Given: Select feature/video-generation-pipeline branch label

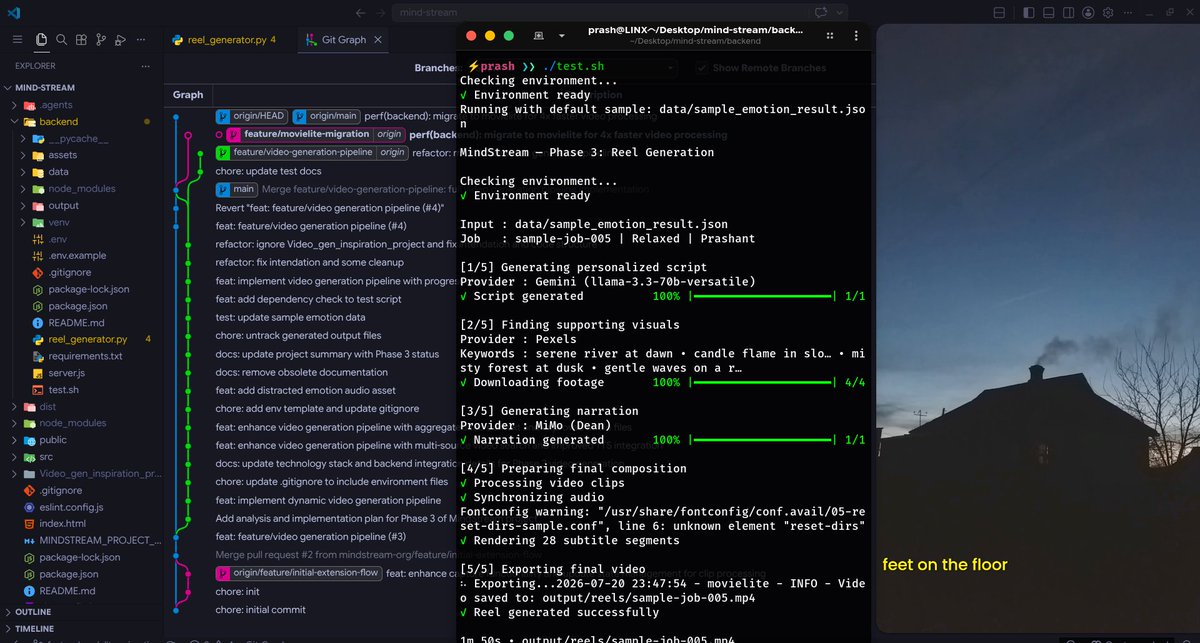Looking at the screenshot, I should 311,152.
